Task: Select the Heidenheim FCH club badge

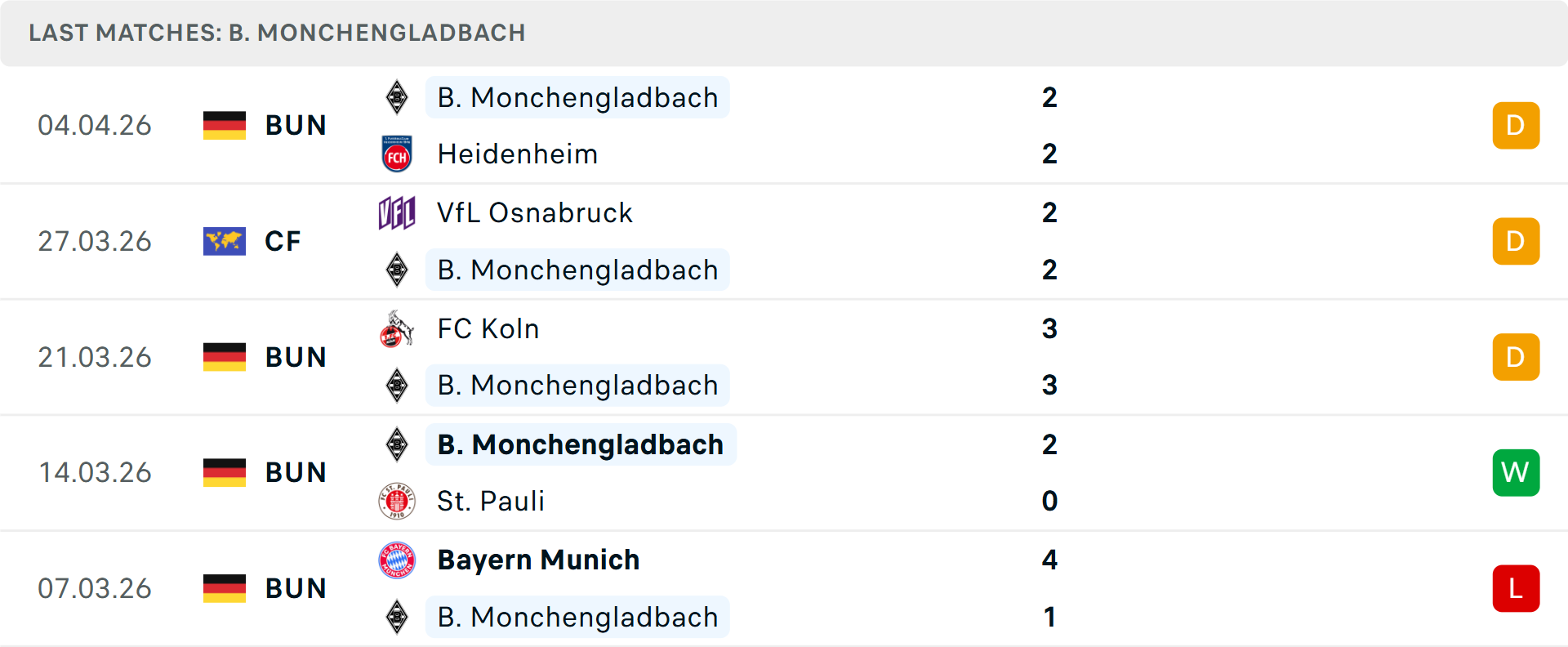Action: [398, 154]
